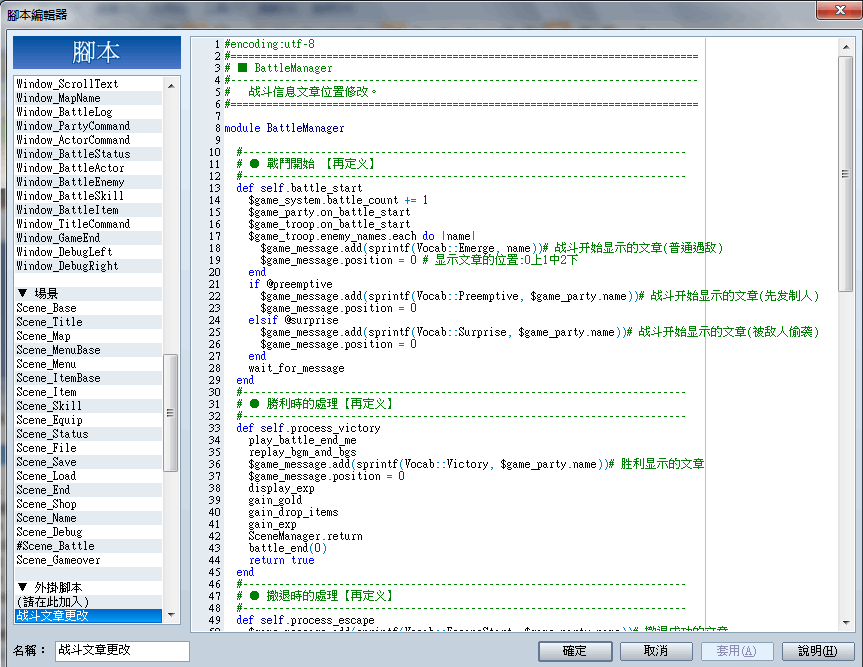Select #Scene_Battle script

click(x=88, y=546)
